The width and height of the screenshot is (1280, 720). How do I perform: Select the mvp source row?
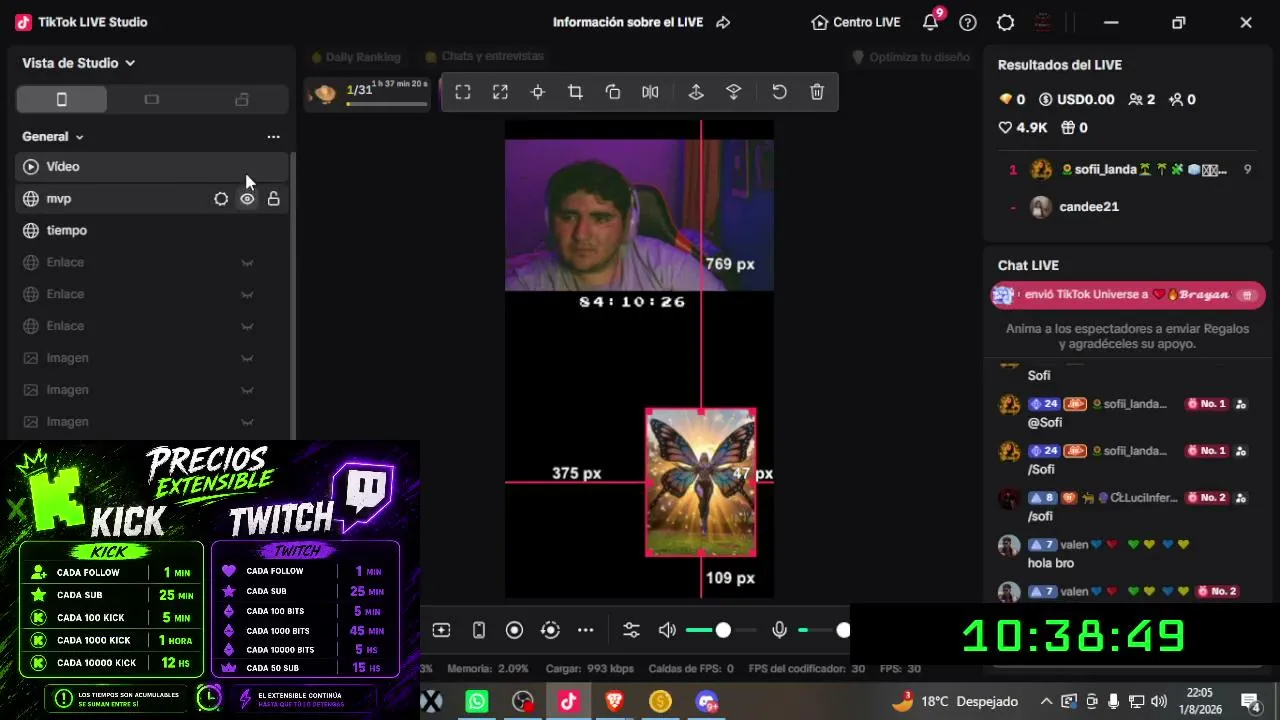tap(152, 199)
